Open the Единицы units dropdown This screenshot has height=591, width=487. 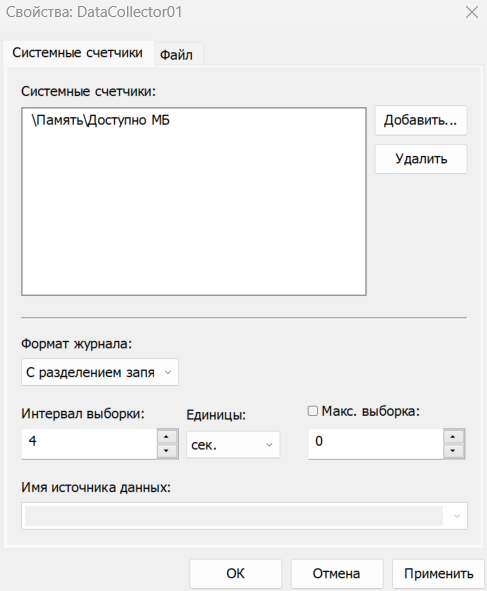[233, 445]
